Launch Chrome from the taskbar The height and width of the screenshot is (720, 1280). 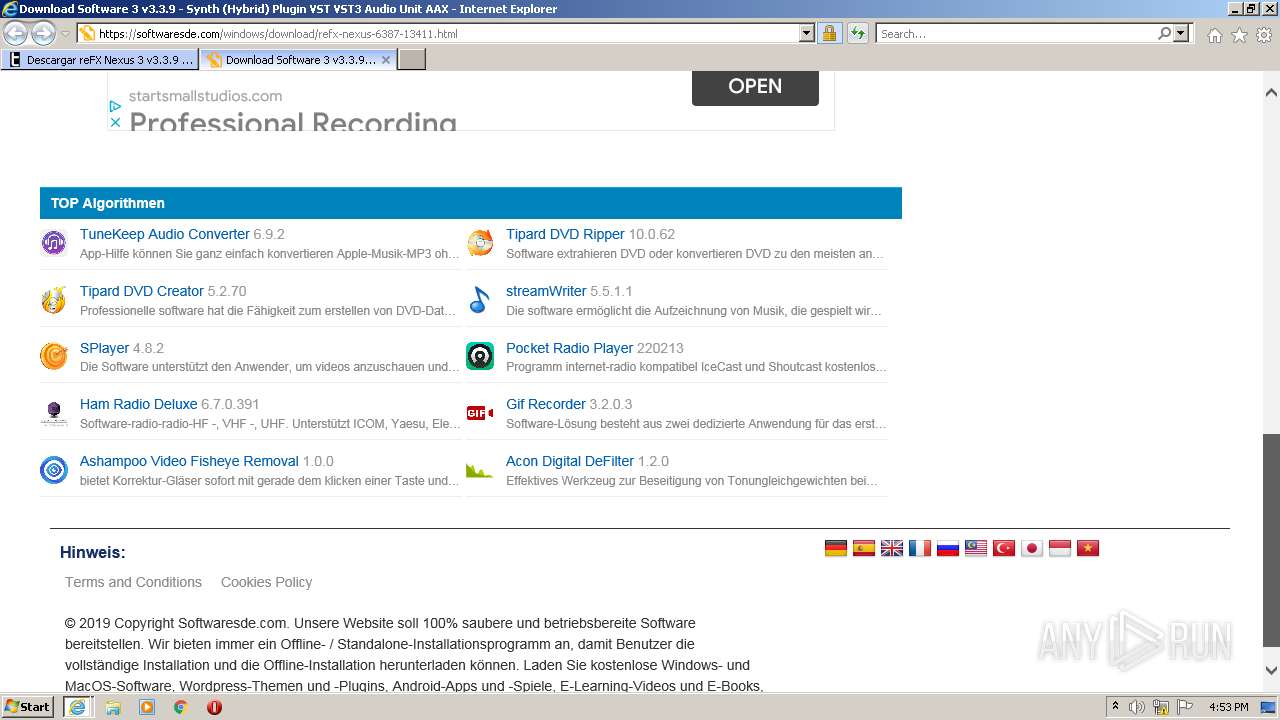pos(181,707)
